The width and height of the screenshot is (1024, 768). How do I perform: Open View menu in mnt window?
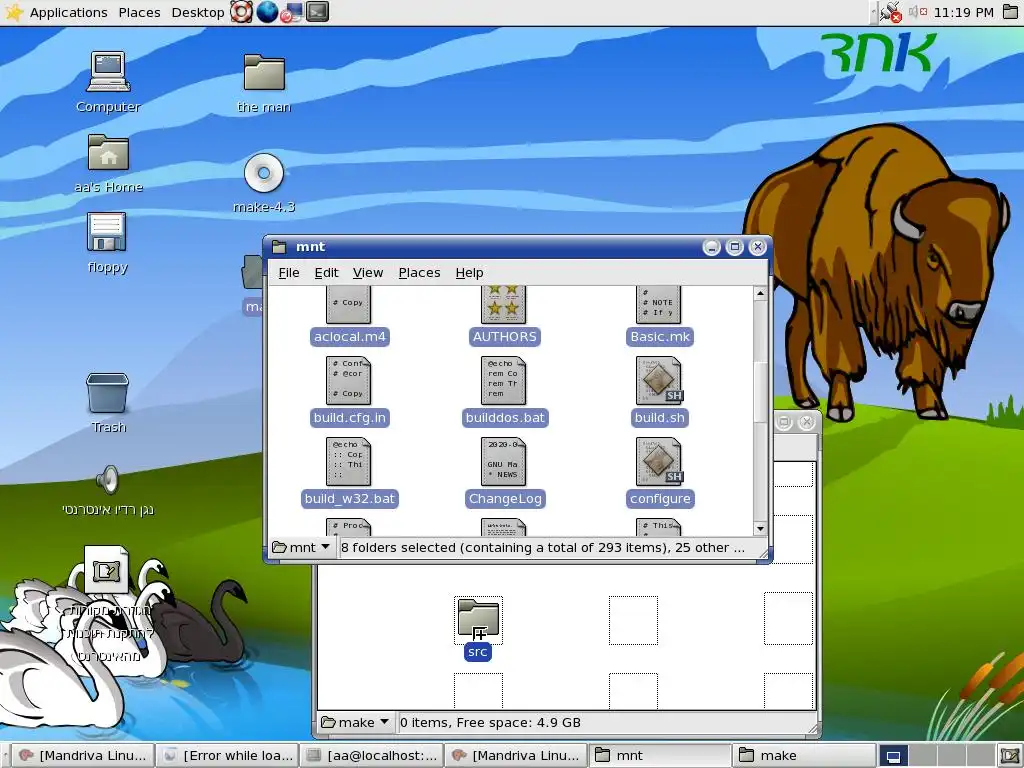tap(368, 273)
